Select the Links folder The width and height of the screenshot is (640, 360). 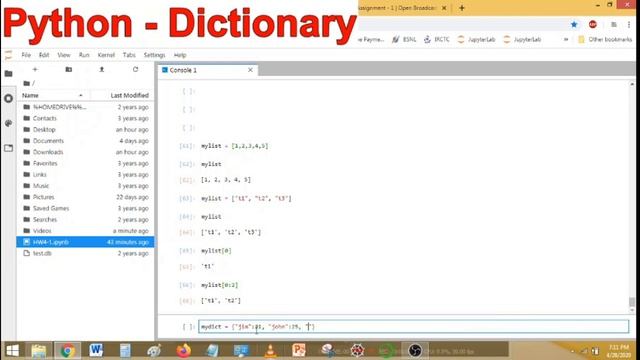click(85, 175)
